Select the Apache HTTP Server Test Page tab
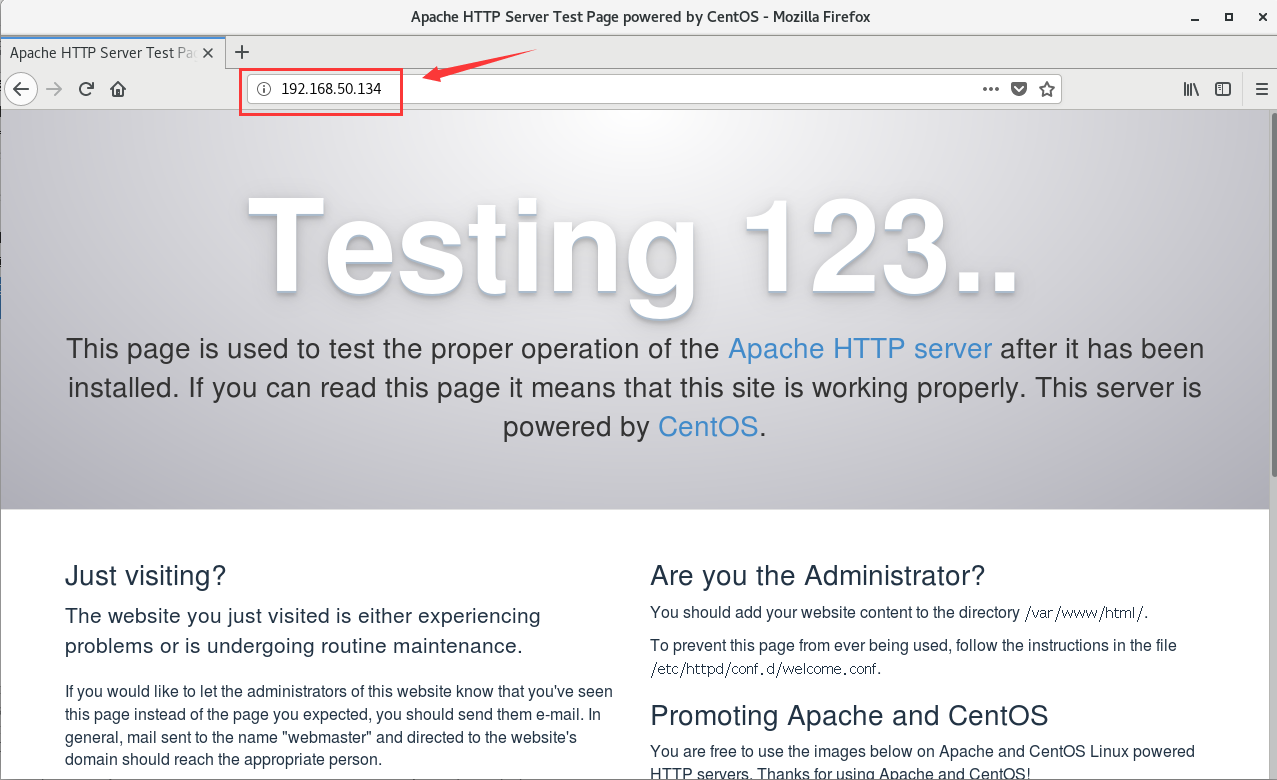This screenshot has width=1277, height=780. click(114, 52)
